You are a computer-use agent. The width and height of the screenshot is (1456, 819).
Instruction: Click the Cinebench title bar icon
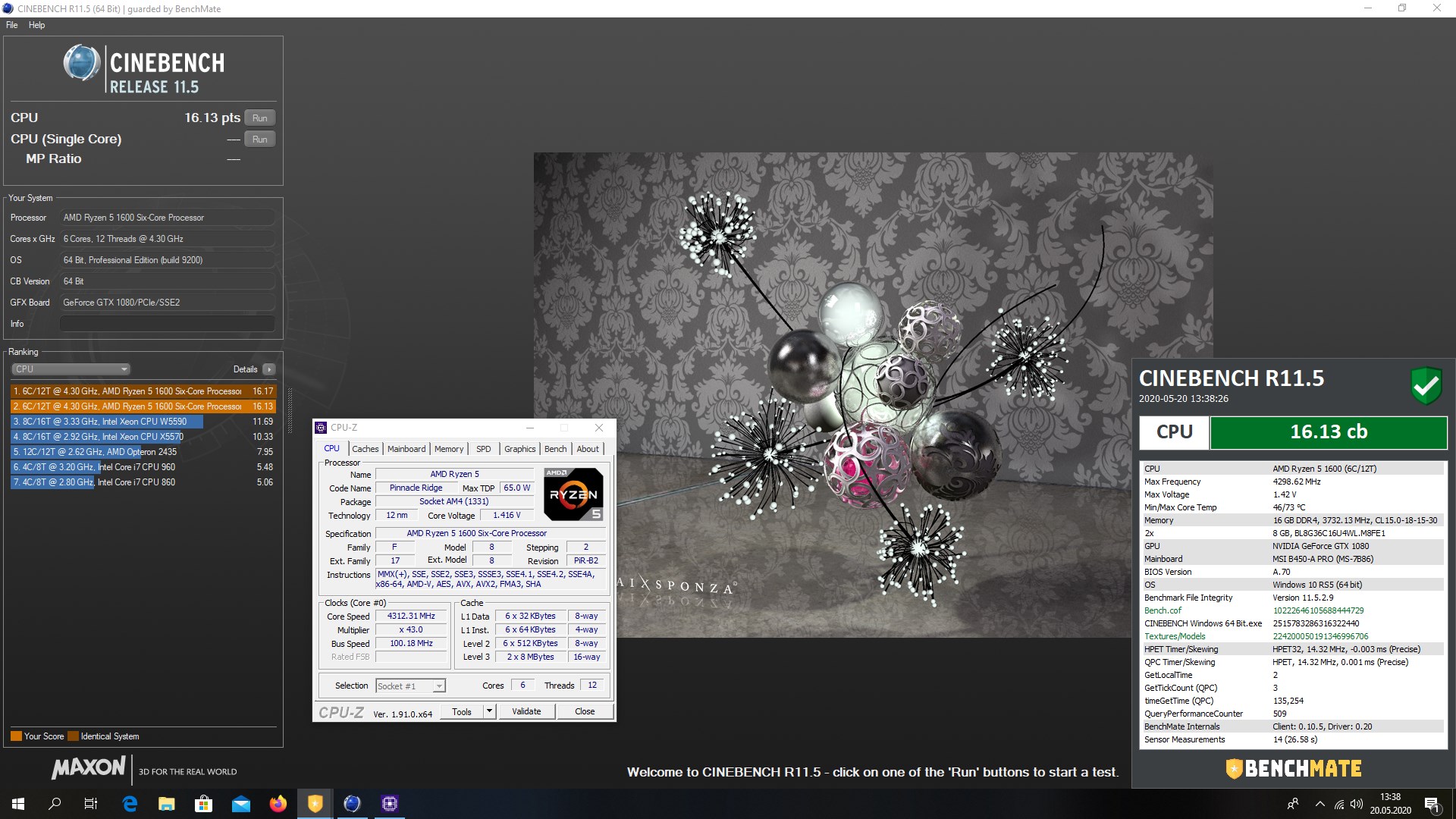coord(8,8)
